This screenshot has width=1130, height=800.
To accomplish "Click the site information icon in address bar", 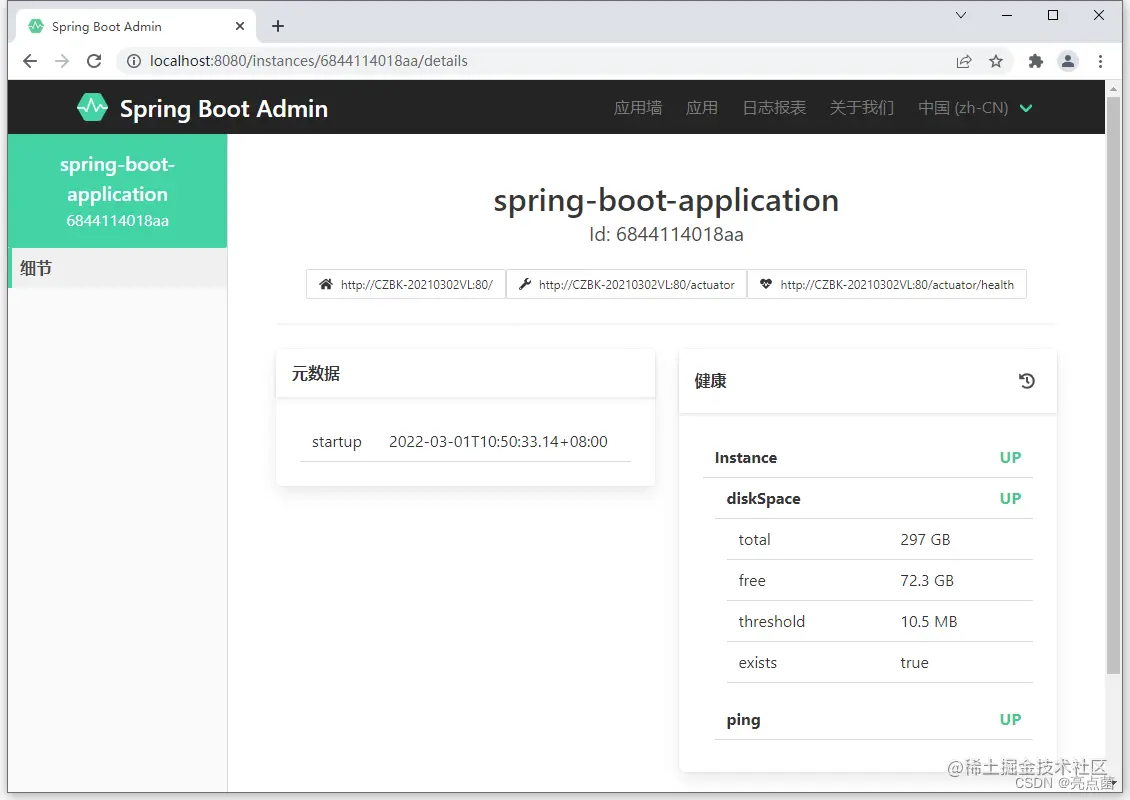I will 133,61.
